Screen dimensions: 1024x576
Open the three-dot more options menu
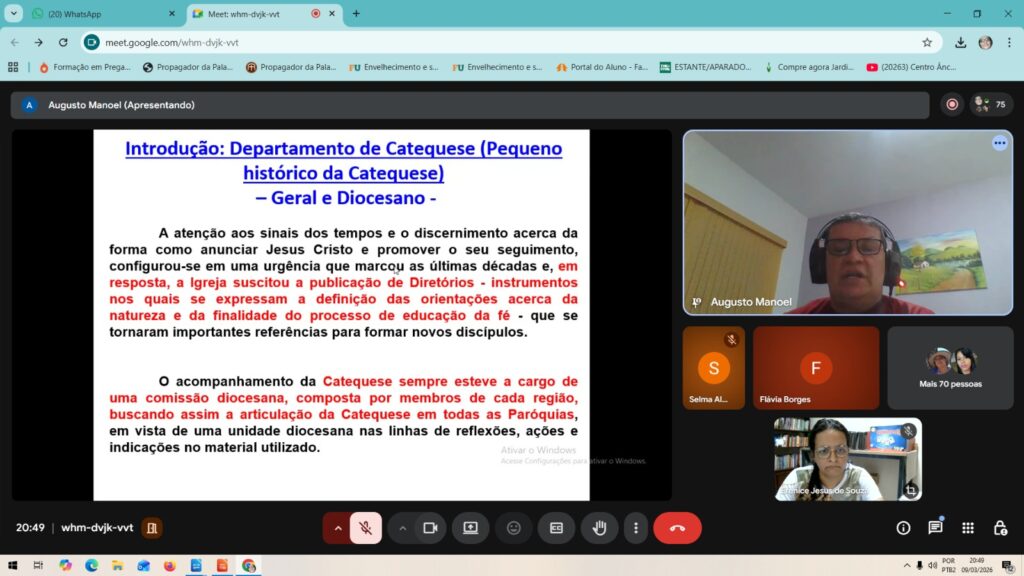click(635, 528)
